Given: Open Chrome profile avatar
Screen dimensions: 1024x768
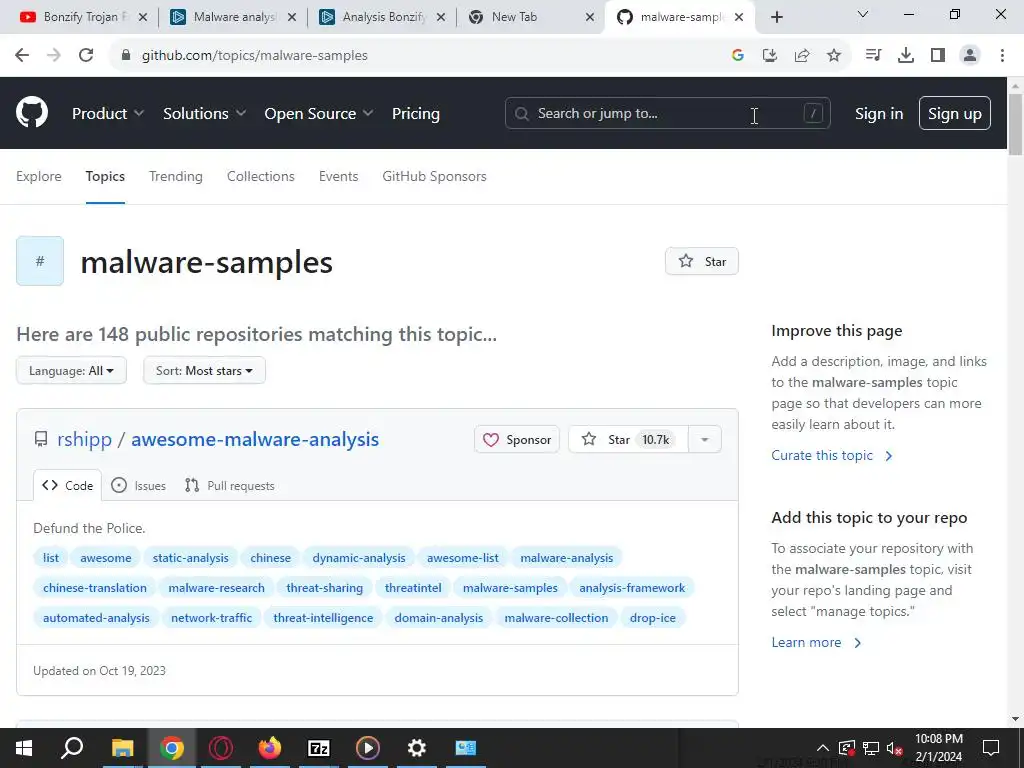Looking at the screenshot, I should click(970, 56).
